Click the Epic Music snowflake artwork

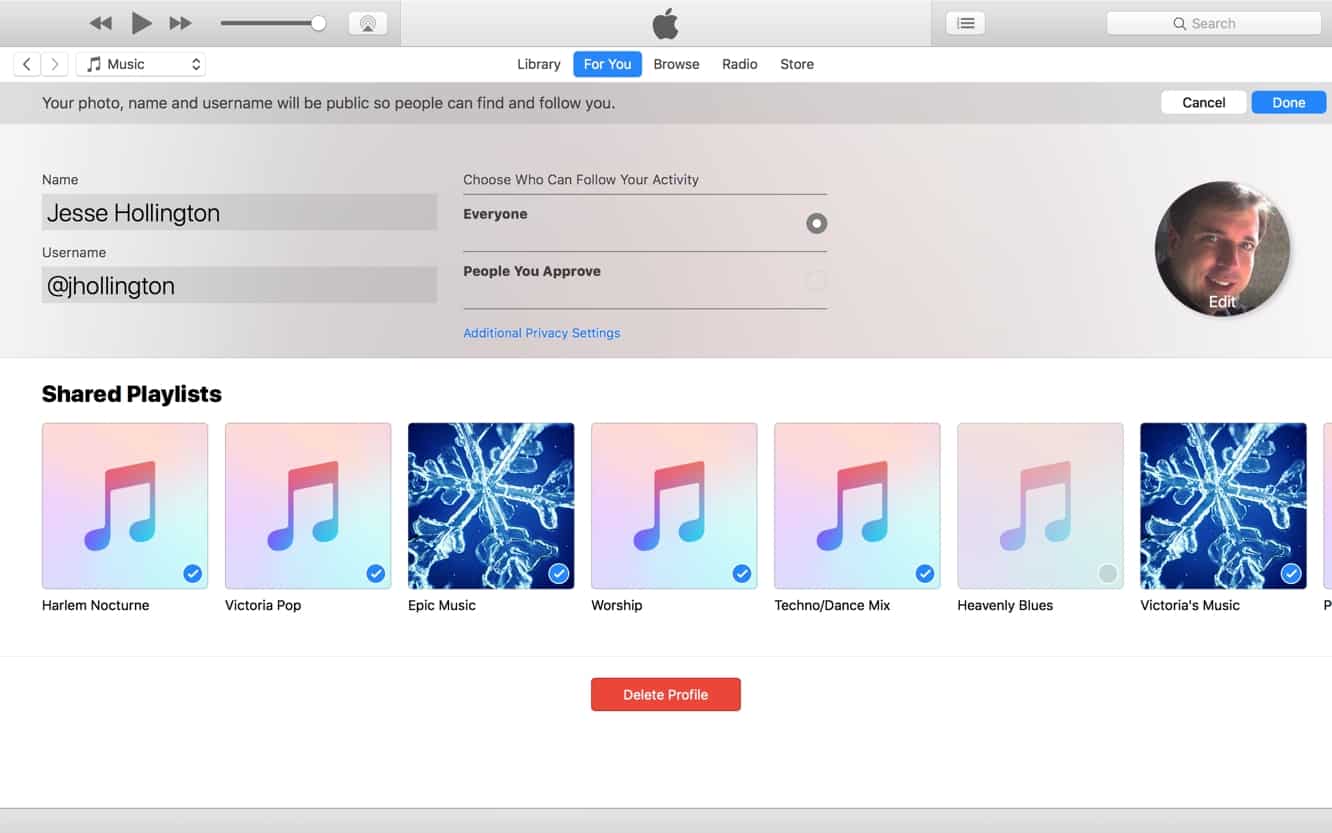tap(491, 506)
